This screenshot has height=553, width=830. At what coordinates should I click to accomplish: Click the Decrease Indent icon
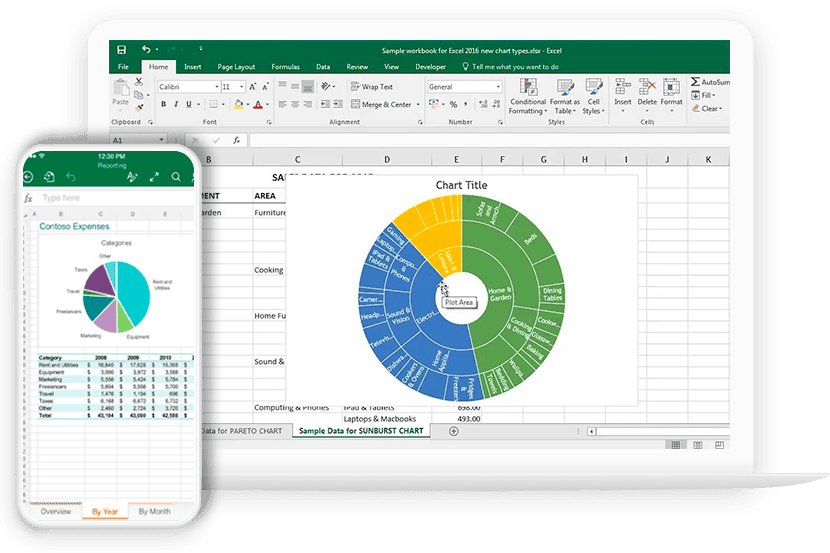(x=325, y=104)
